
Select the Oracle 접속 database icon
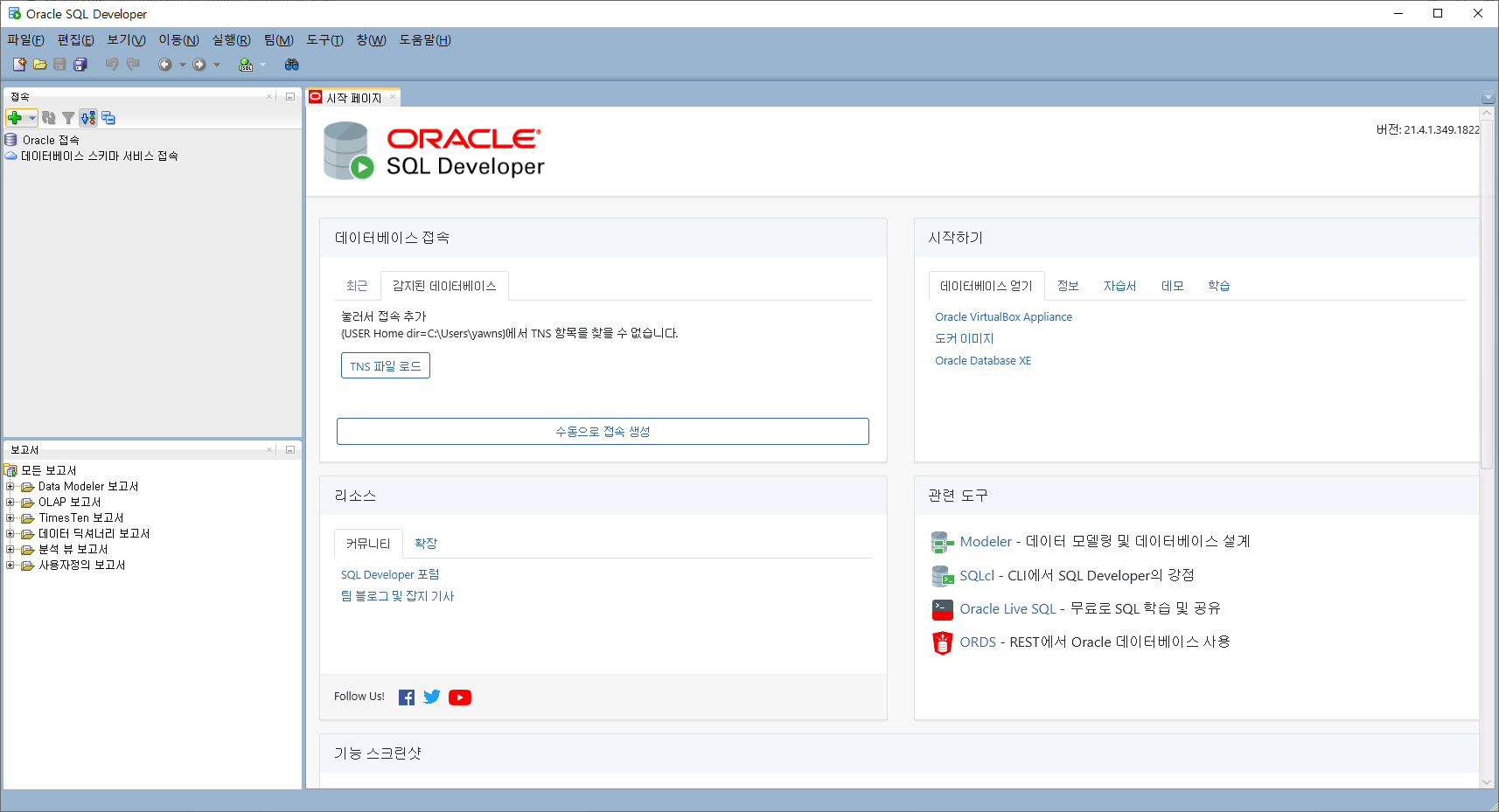click(x=10, y=140)
